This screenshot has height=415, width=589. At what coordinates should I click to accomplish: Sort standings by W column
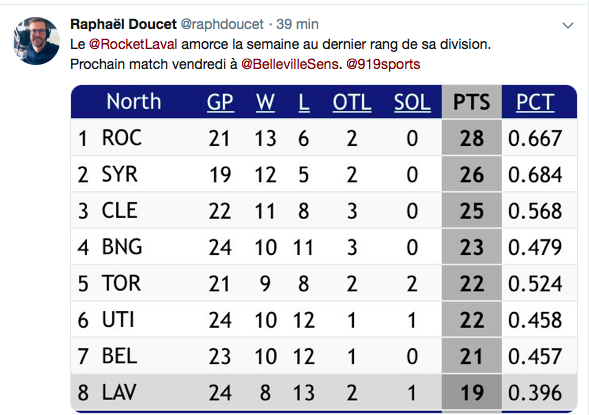(x=265, y=102)
